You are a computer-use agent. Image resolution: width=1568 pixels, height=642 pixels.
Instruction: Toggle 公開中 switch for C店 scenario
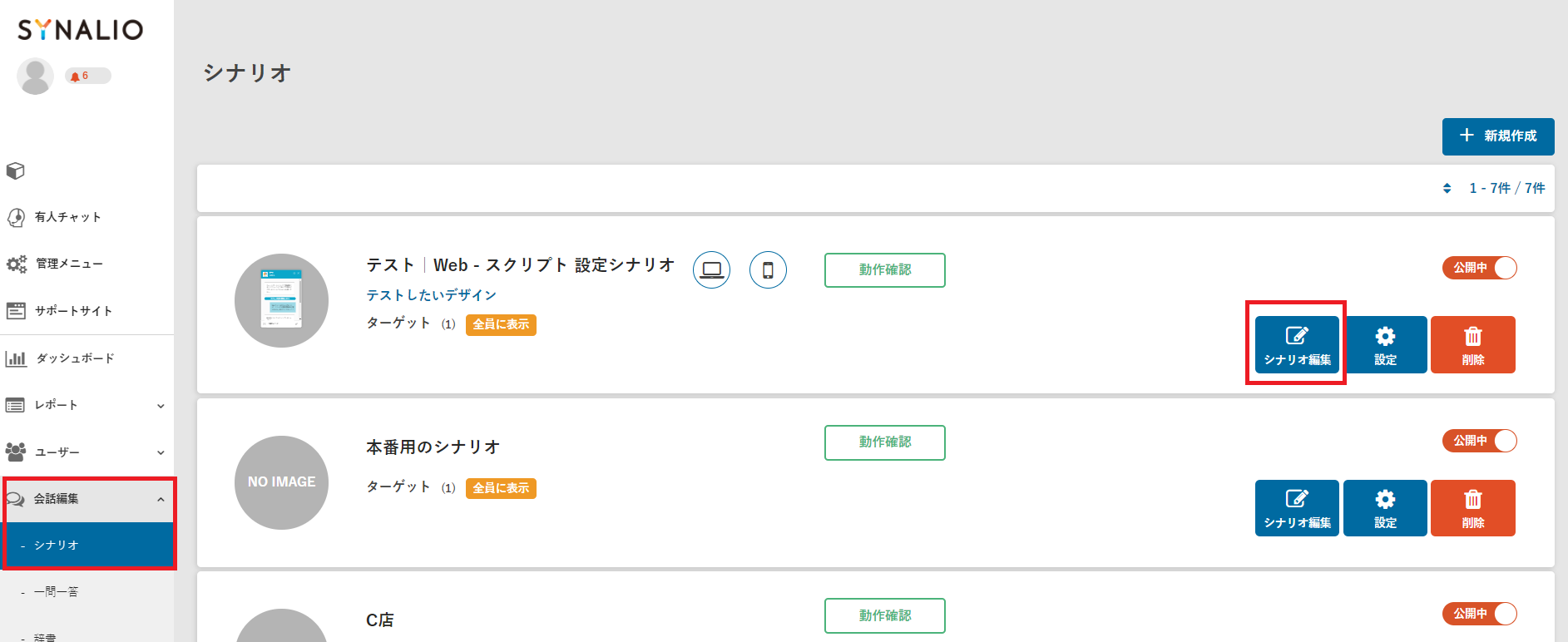point(1479,614)
